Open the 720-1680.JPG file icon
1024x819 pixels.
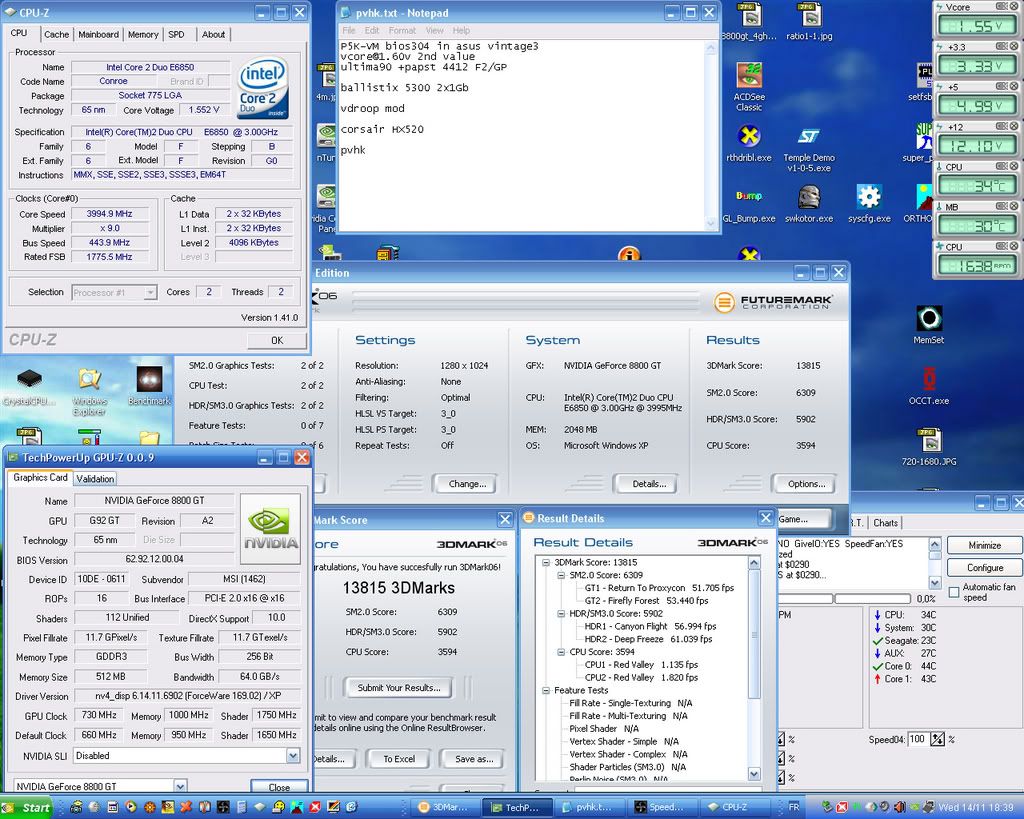[928, 441]
